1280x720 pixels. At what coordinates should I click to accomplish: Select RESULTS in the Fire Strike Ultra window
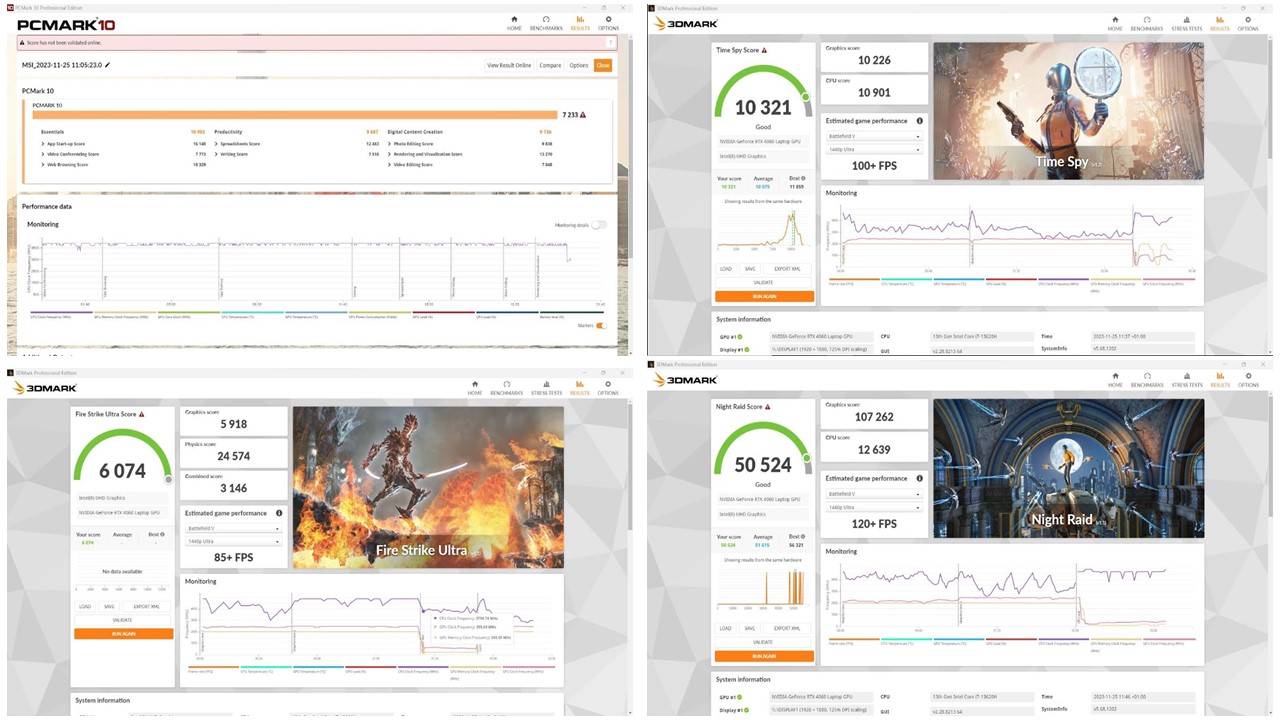coord(580,388)
